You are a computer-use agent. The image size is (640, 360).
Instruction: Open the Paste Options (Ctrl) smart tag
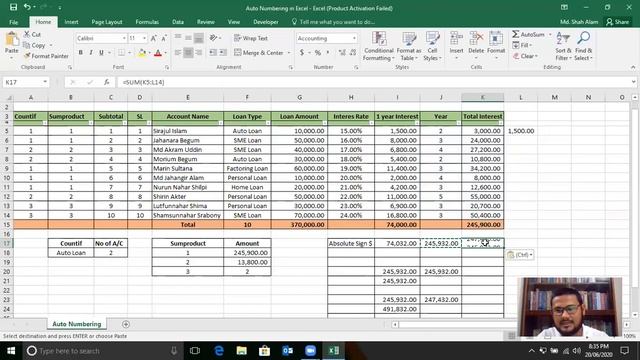click(520, 255)
